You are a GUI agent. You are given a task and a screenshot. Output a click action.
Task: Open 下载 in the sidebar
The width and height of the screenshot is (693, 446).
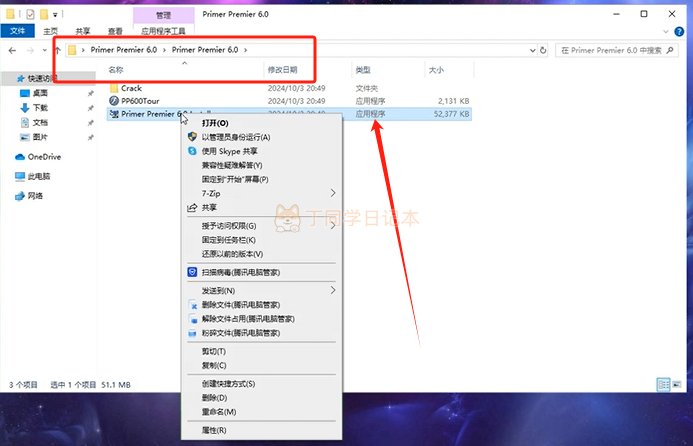click(40, 108)
